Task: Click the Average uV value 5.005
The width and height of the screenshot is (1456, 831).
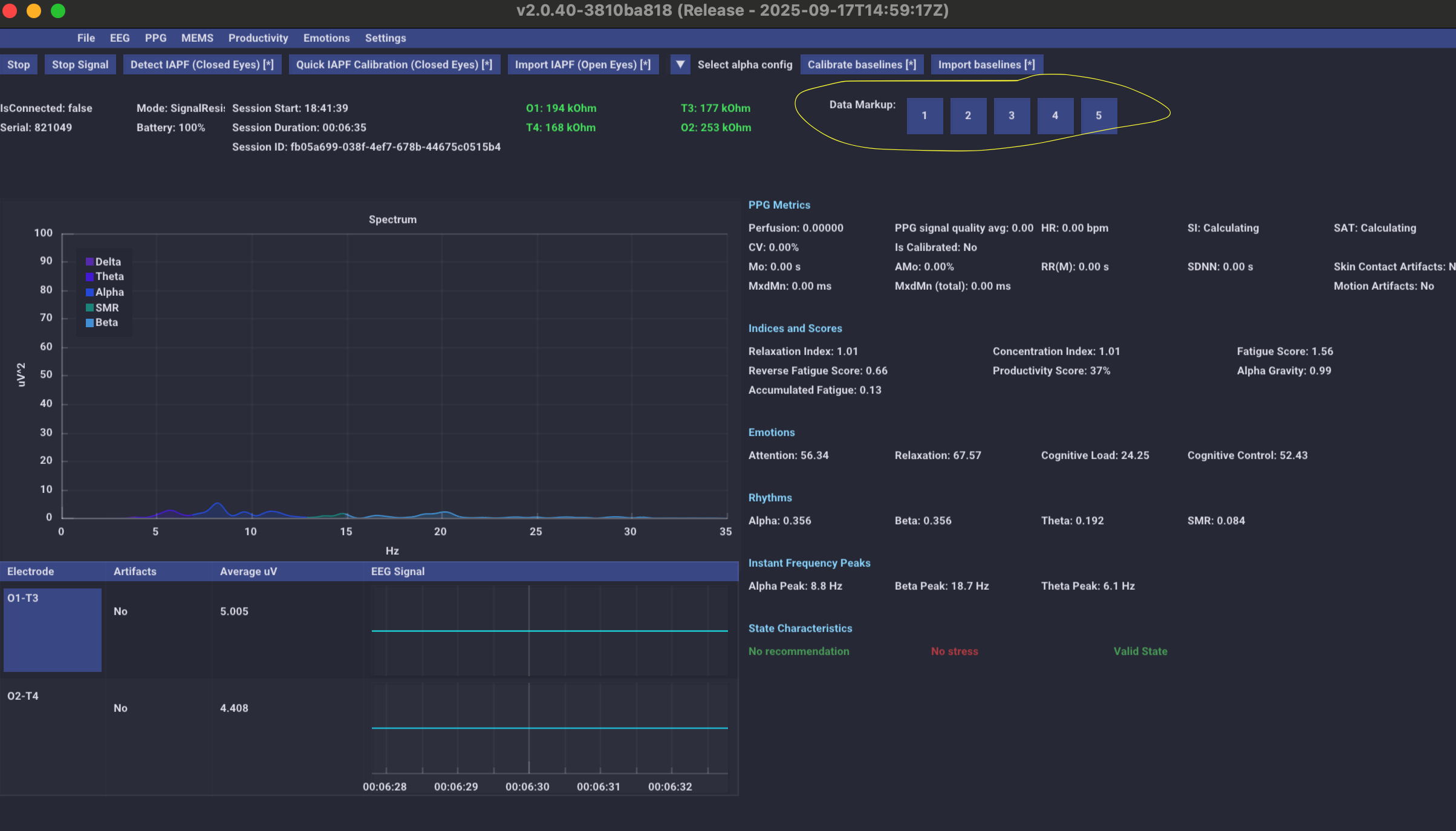Action: tap(234, 611)
